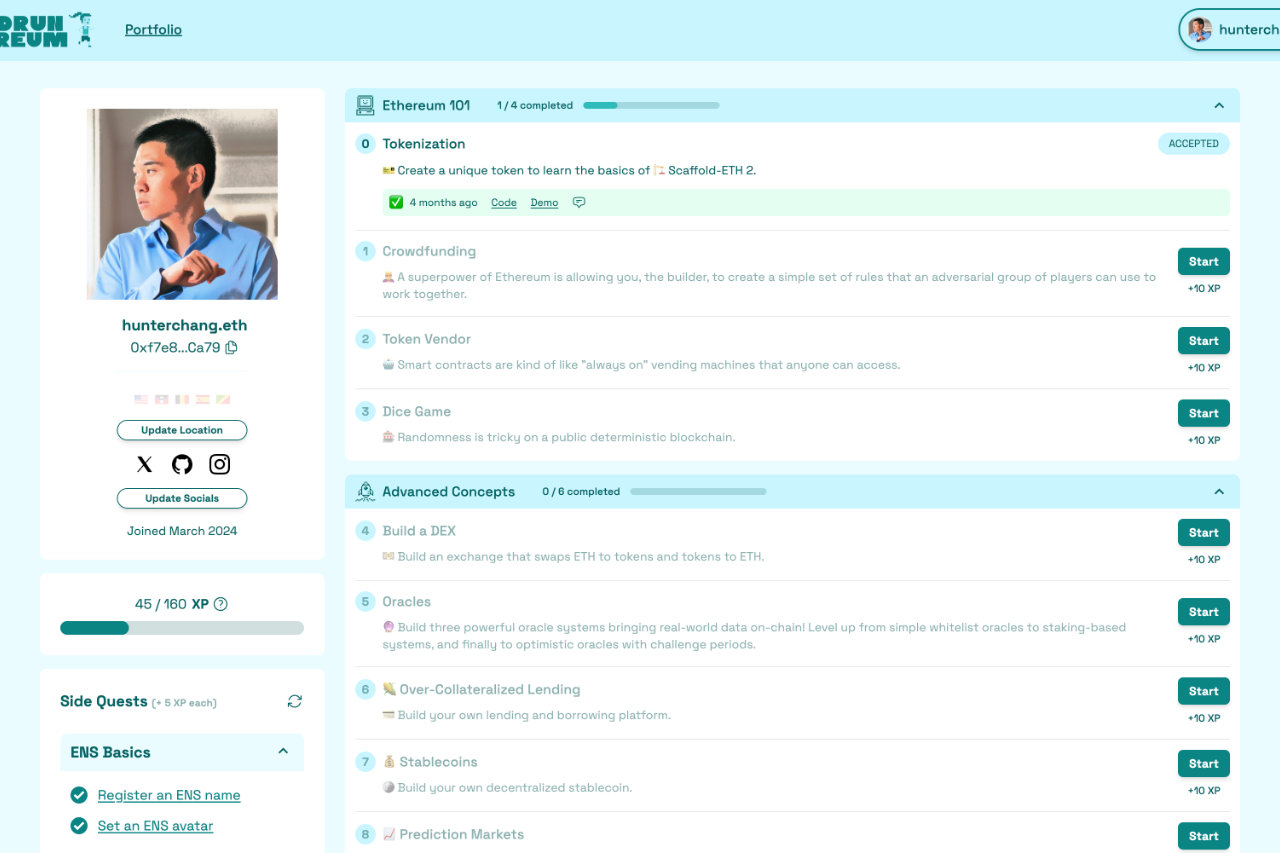Click the 45 / 160 XP progress bar

(x=182, y=628)
